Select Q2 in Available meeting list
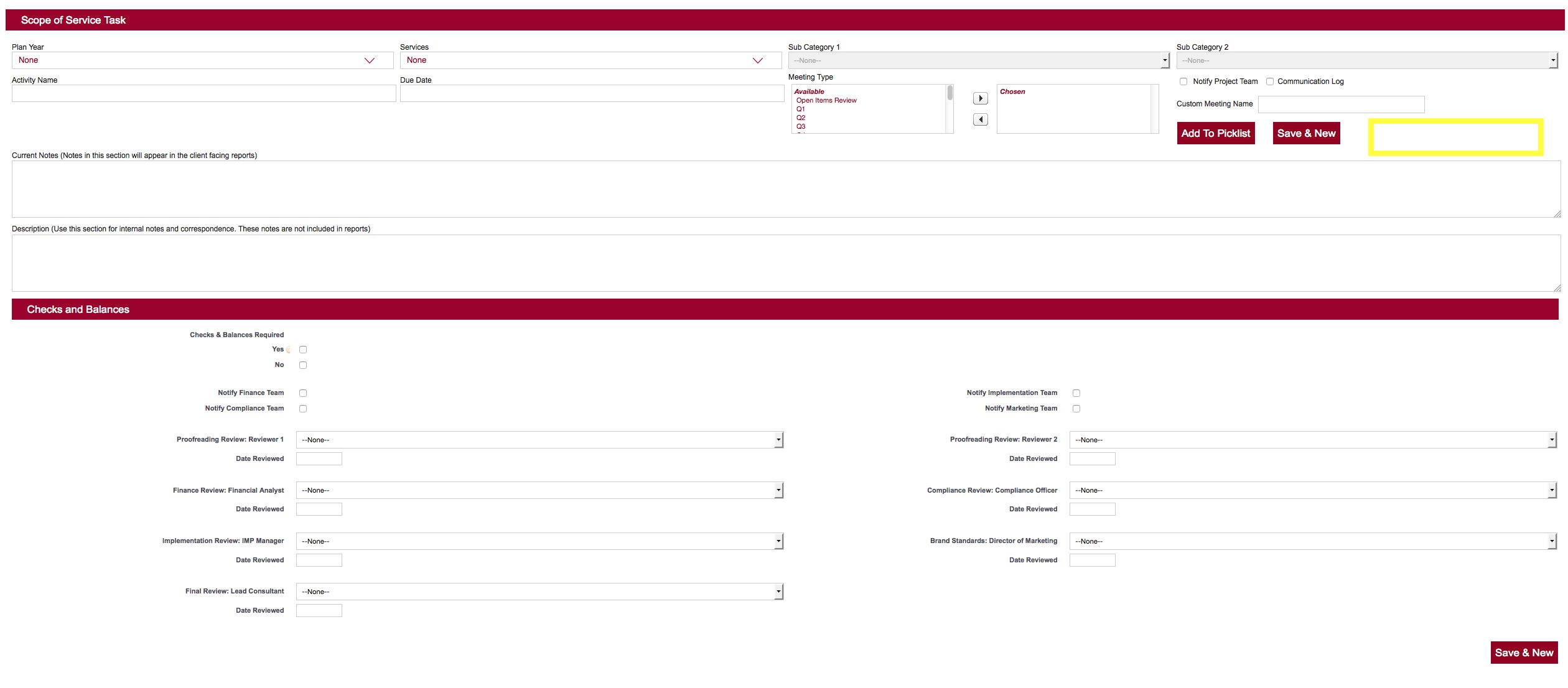 tap(801, 118)
